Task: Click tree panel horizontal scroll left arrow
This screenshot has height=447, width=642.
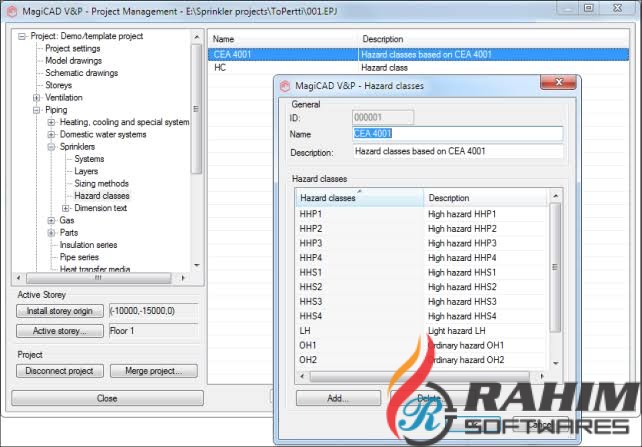Action: coord(18,278)
